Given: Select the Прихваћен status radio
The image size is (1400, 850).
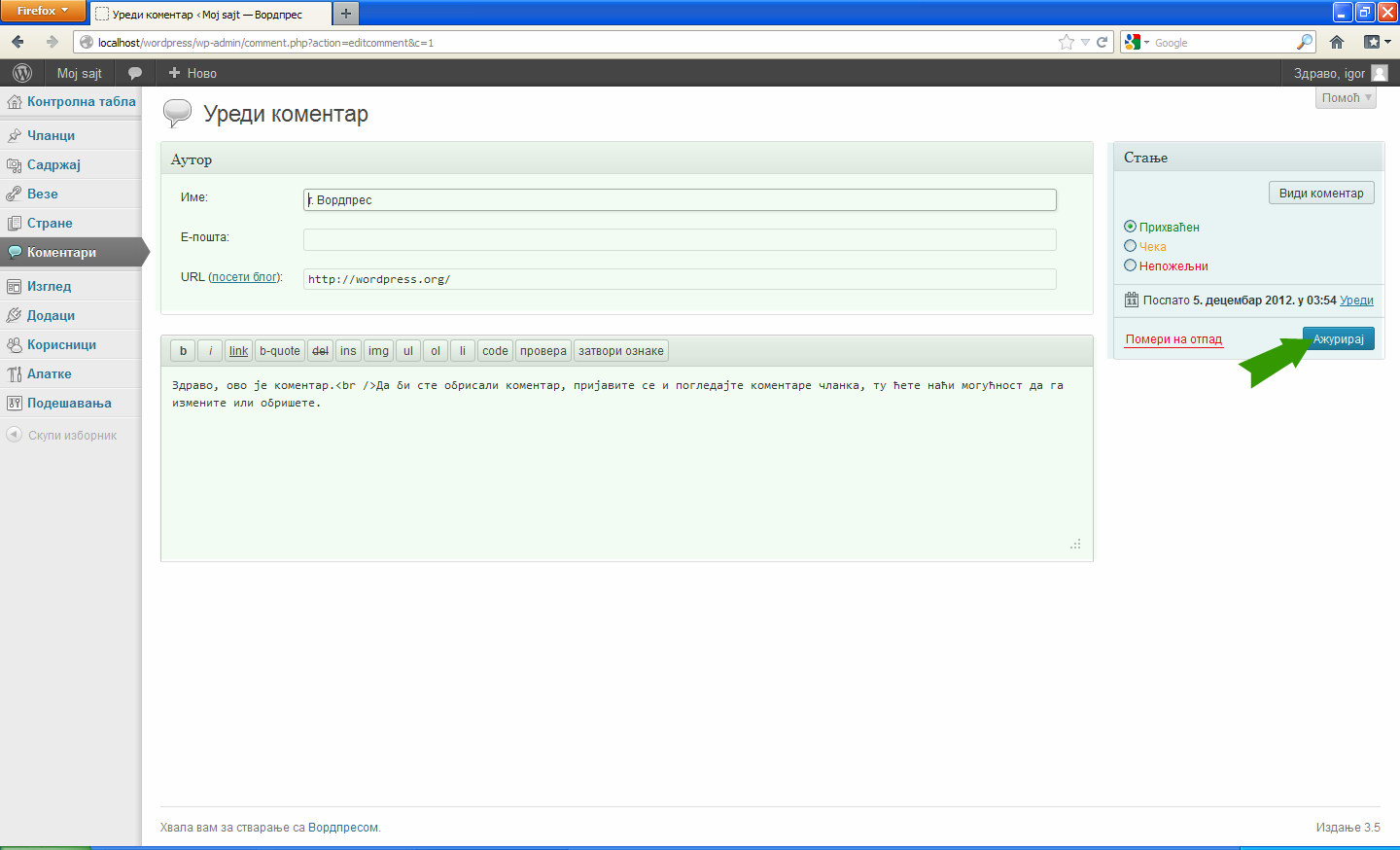Looking at the screenshot, I should (1130, 227).
